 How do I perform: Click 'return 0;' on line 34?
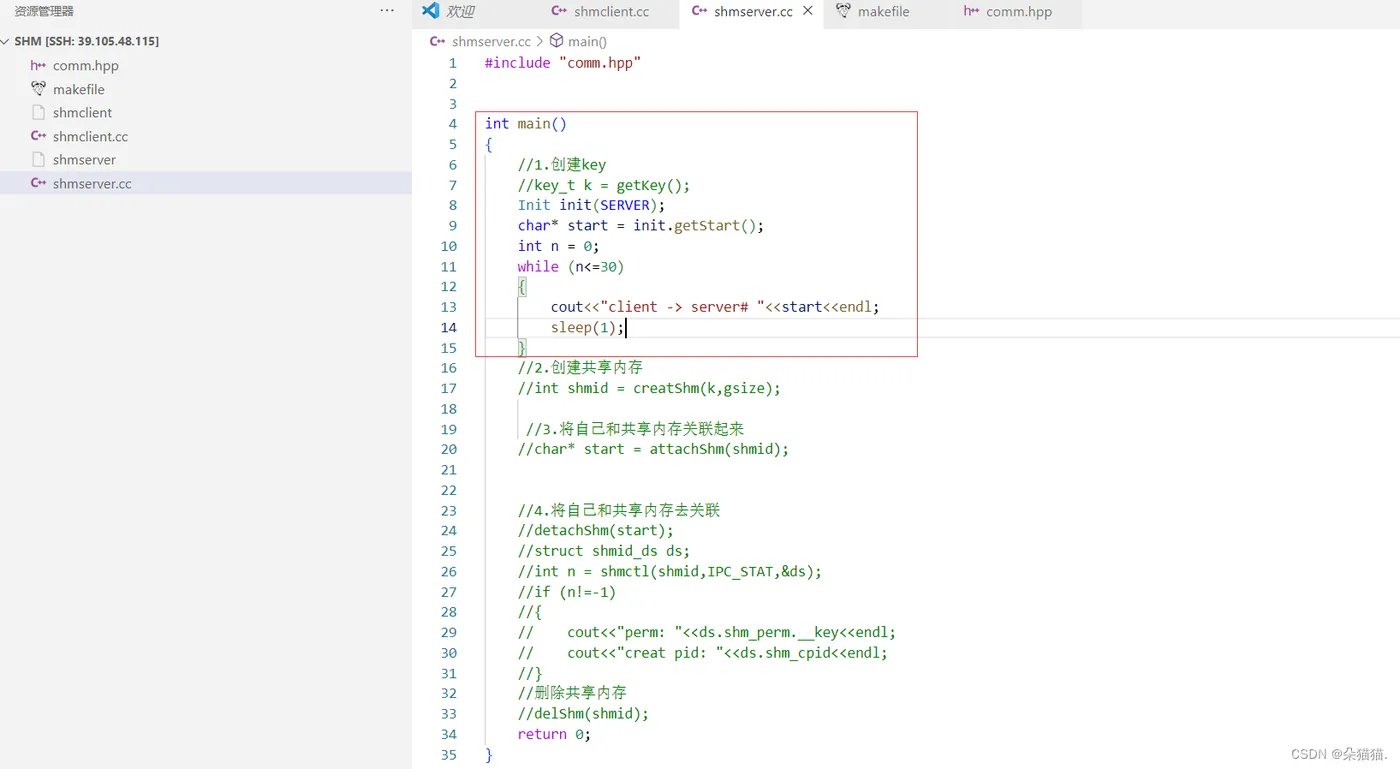click(x=554, y=734)
